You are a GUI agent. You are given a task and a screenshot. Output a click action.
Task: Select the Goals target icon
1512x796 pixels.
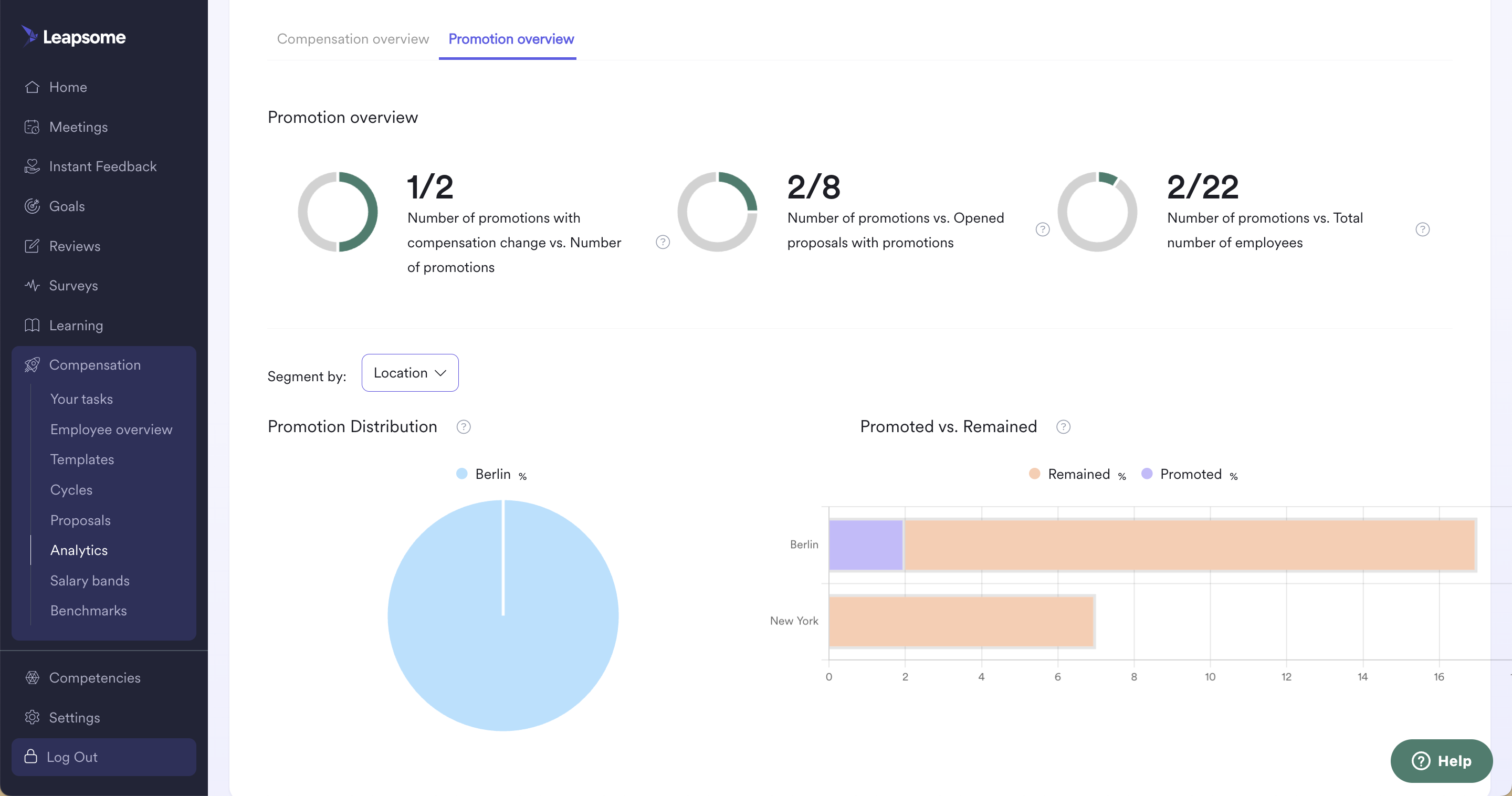32,206
